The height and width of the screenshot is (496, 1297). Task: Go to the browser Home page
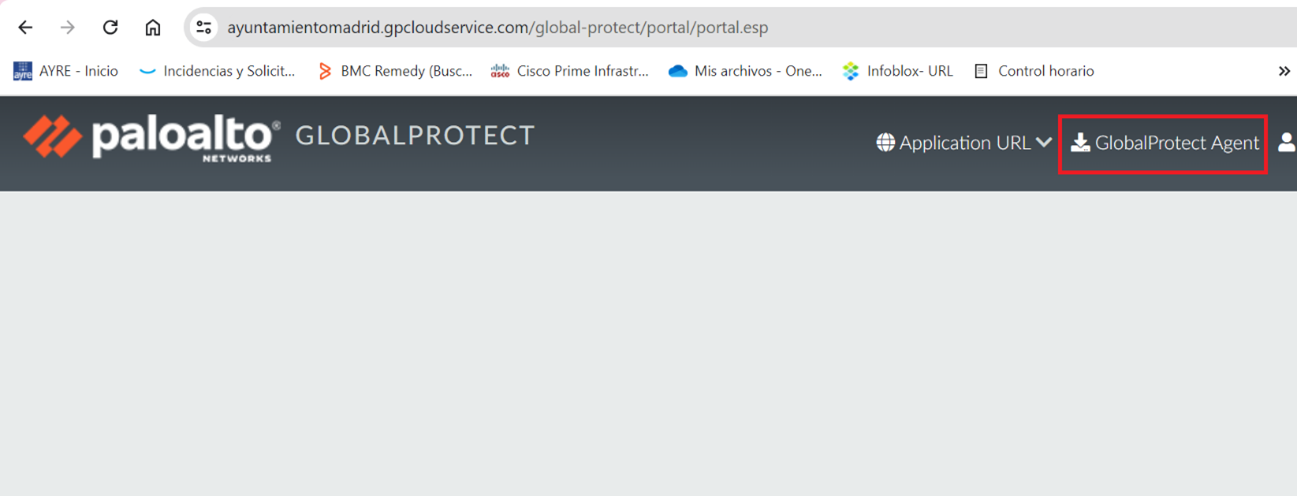coord(152,28)
